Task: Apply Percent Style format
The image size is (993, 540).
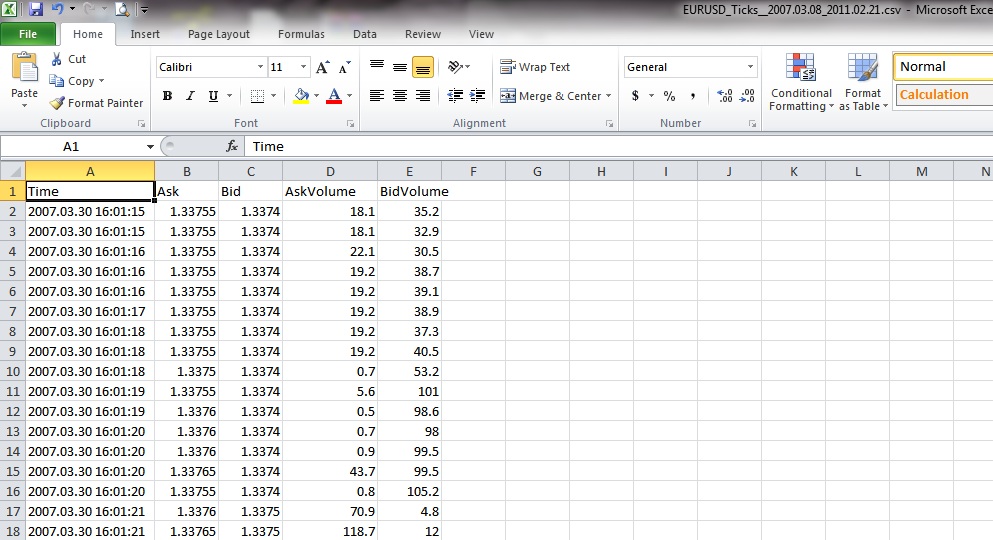Action: pyautogui.click(x=669, y=96)
